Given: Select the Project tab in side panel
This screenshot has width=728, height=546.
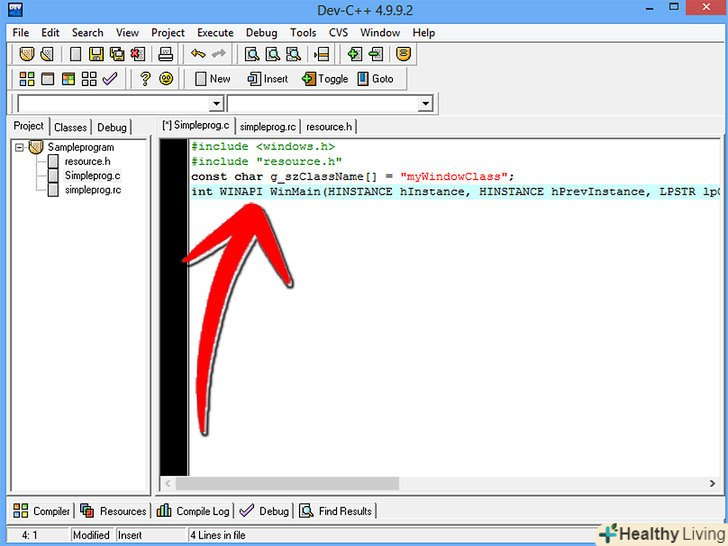Looking at the screenshot, I should pyautogui.click(x=28, y=126).
